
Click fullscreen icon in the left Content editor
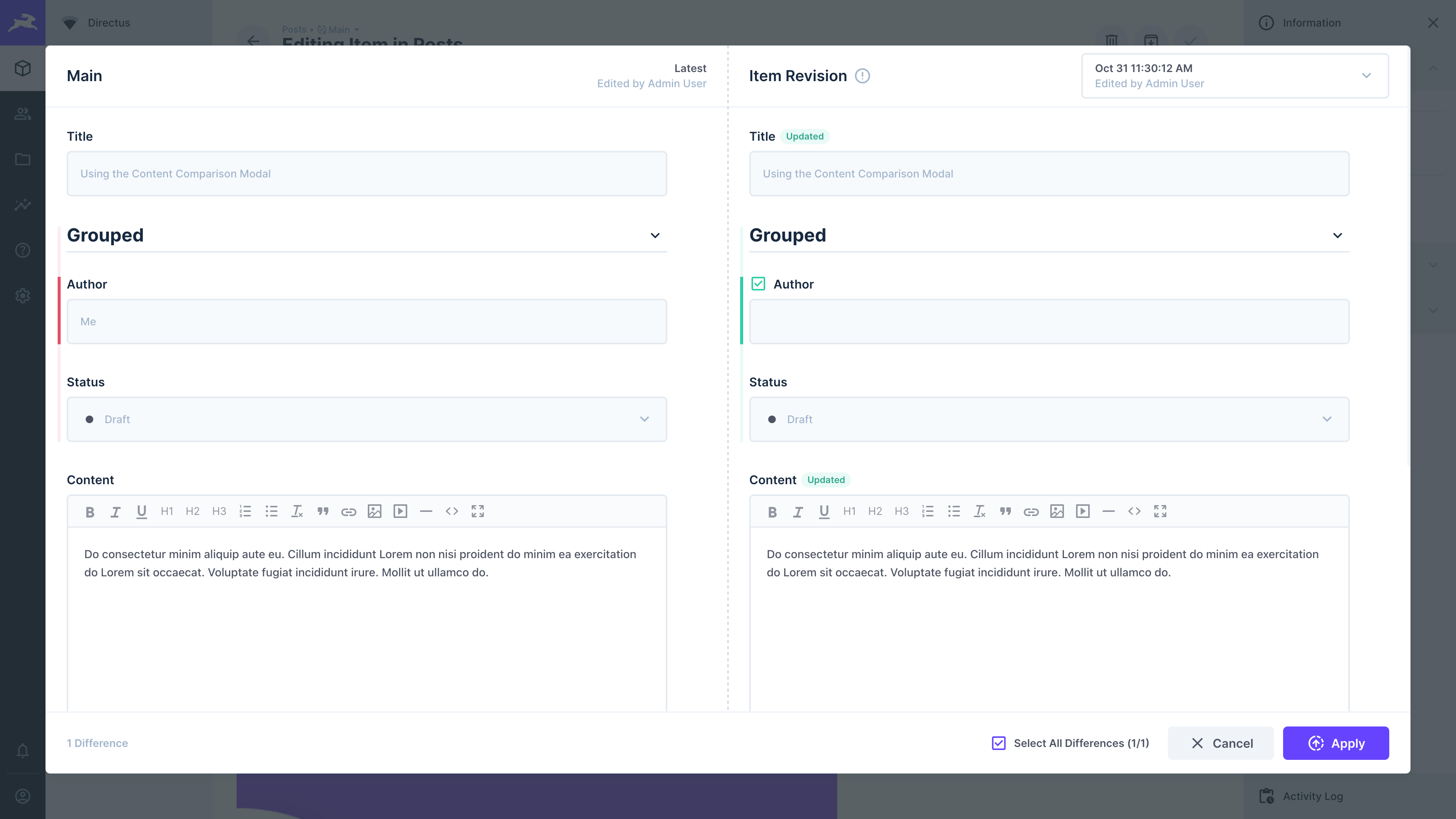point(478,511)
